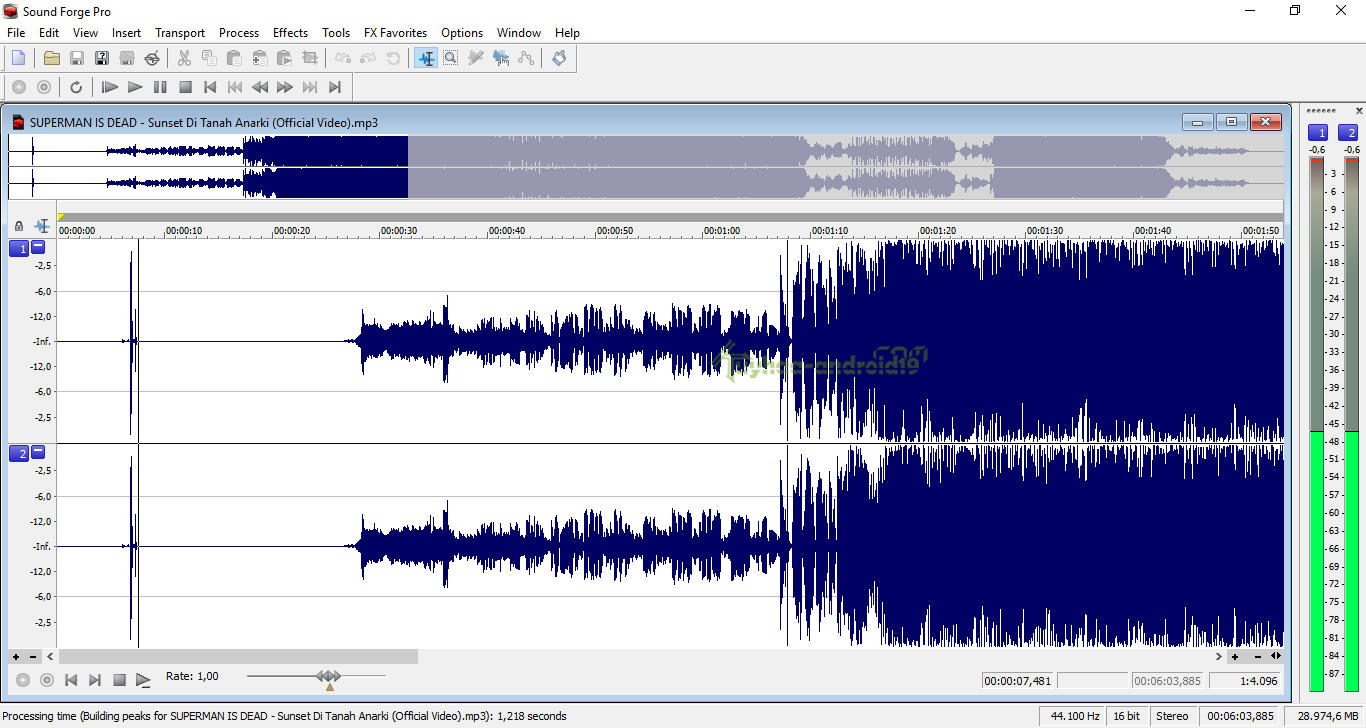Click the horizontal scrollbar thumb

click(x=238, y=657)
